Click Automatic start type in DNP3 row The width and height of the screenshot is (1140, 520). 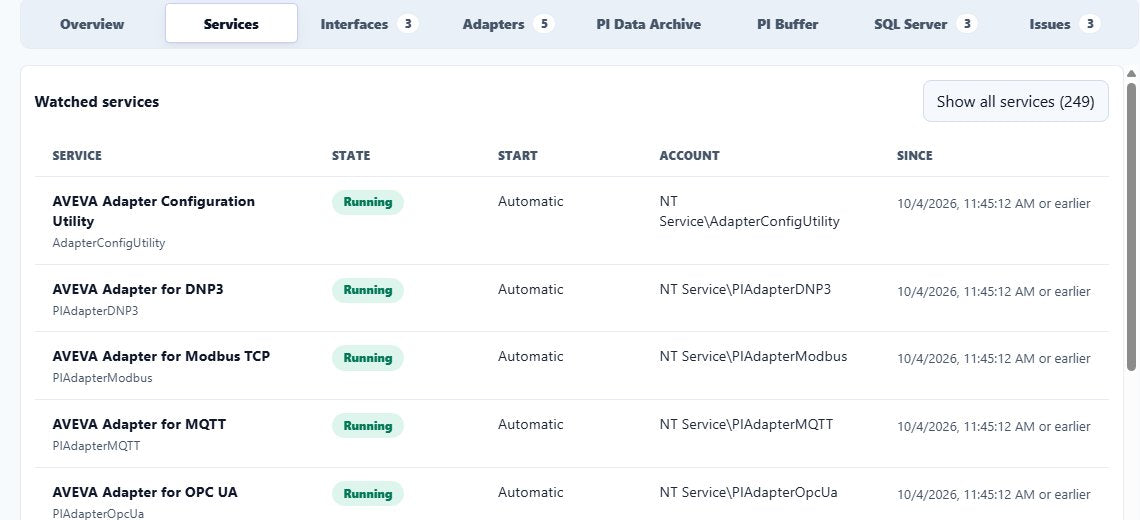tap(531, 289)
